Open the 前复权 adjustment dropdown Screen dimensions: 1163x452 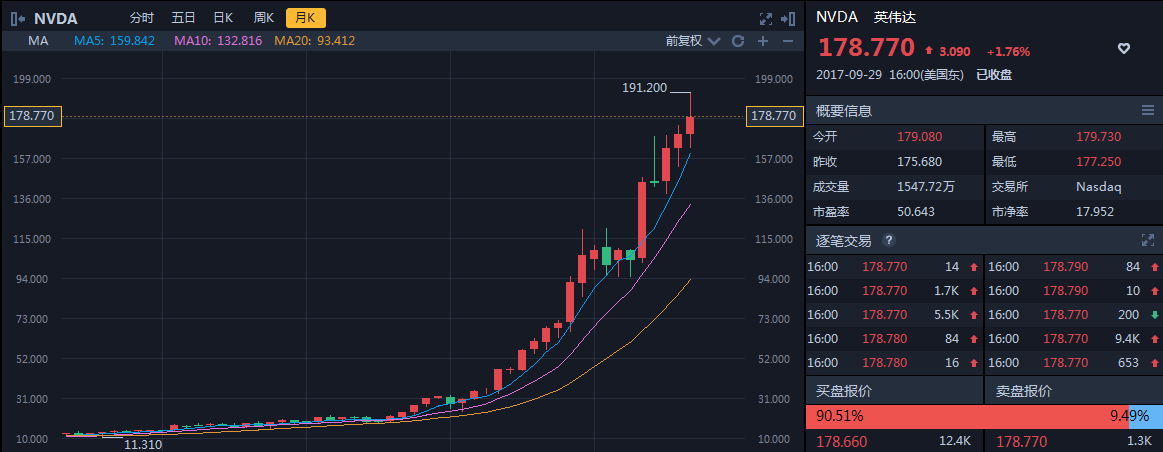tap(691, 41)
